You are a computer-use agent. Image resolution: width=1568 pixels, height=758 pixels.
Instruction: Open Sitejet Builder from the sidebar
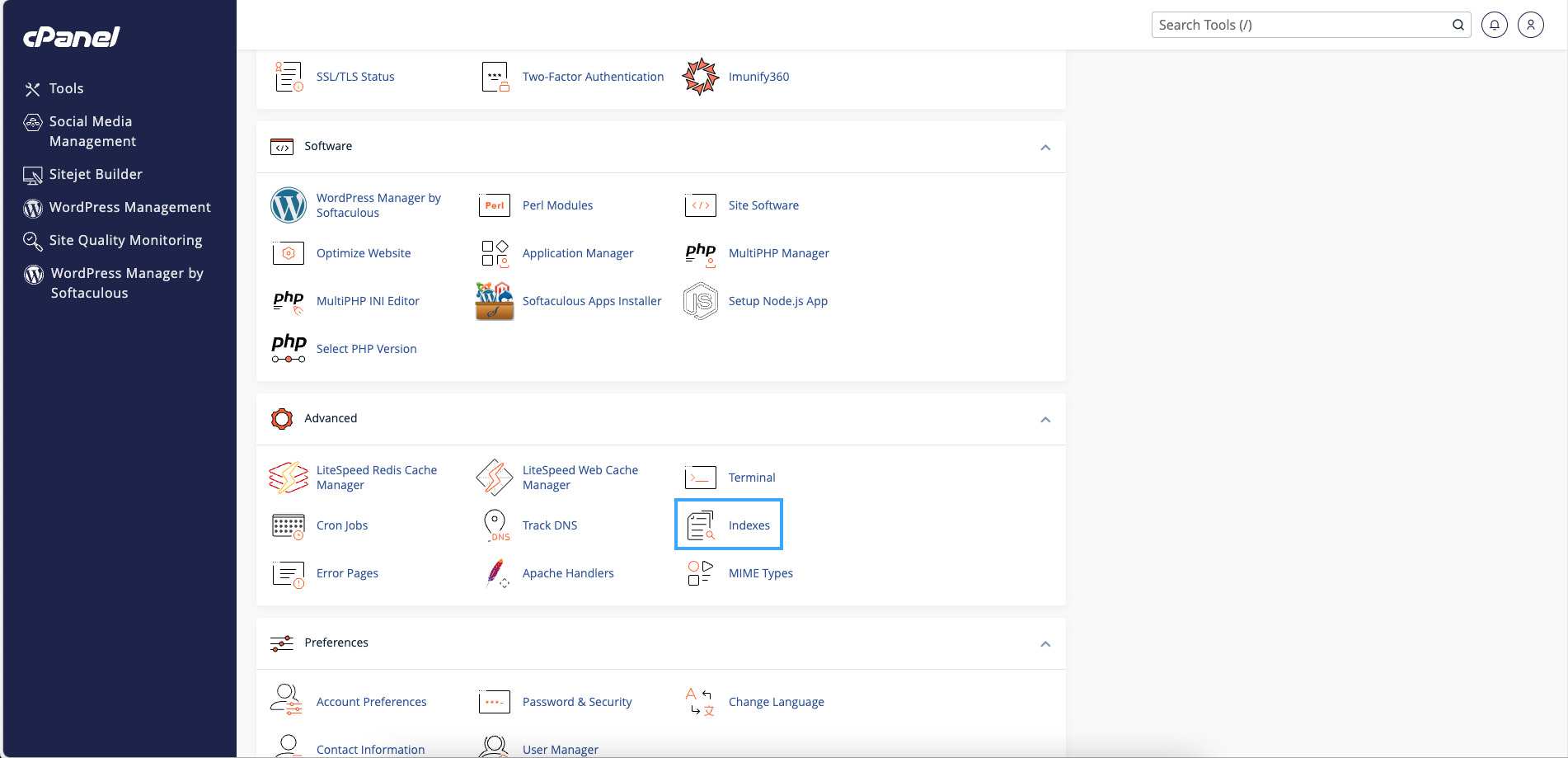point(93,174)
